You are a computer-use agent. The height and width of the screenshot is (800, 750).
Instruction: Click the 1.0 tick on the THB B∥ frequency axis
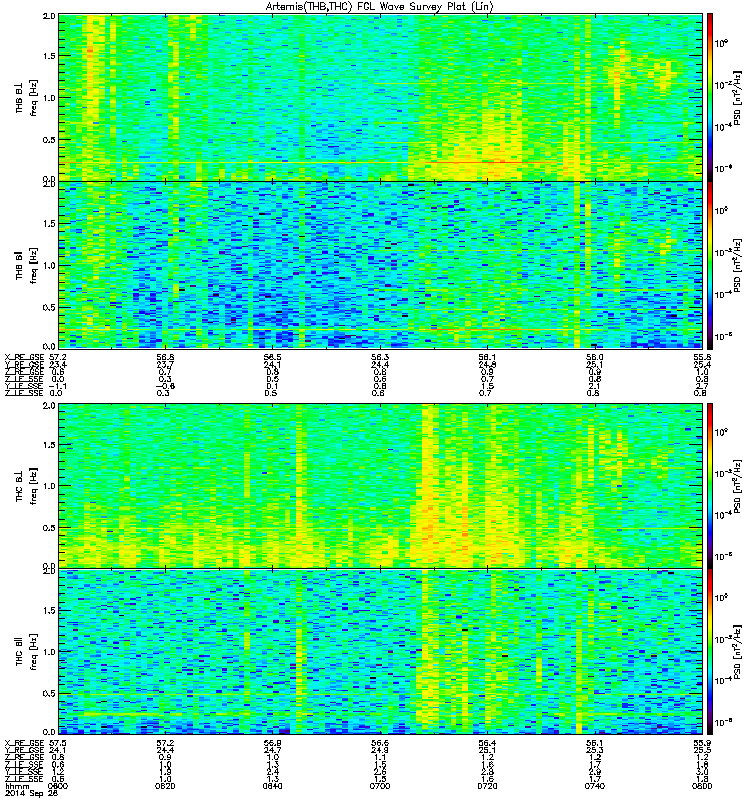[x=49, y=265]
